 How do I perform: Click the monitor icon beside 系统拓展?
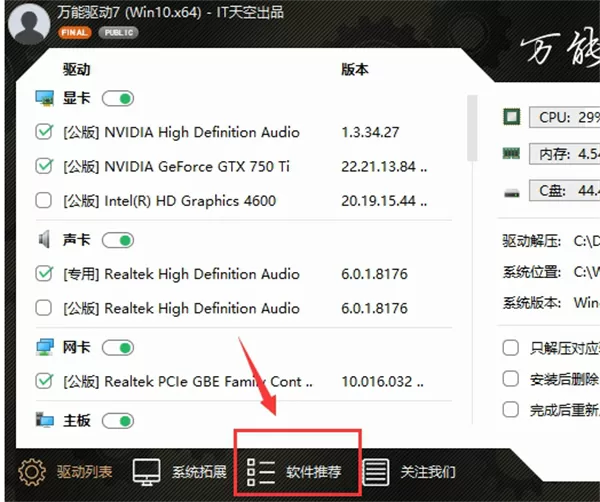(147, 472)
